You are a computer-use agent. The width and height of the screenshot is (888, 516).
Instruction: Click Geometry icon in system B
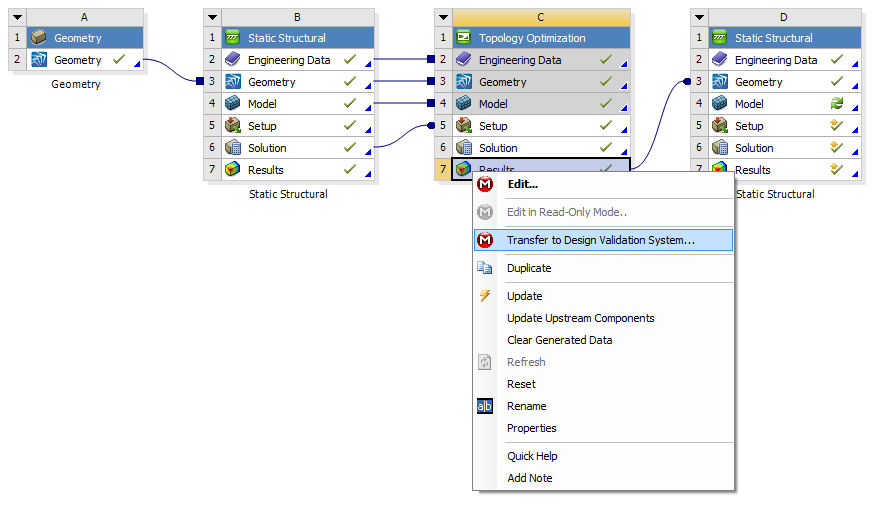pyautogui.click(x=233, y=82)
